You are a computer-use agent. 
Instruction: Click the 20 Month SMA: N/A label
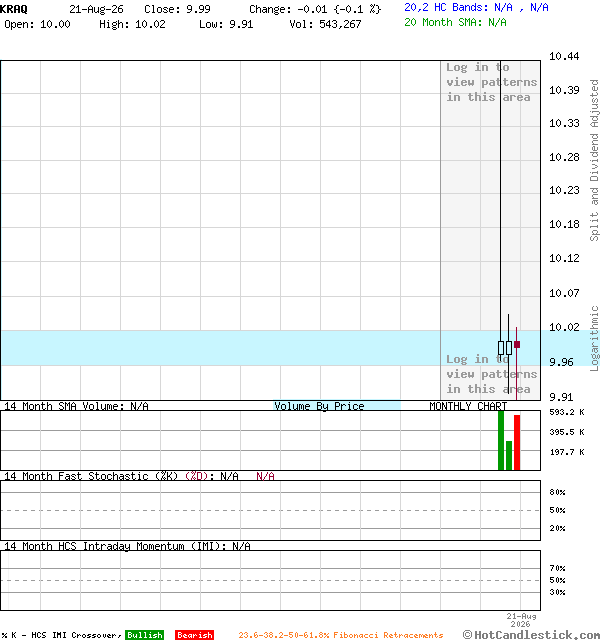455,22
